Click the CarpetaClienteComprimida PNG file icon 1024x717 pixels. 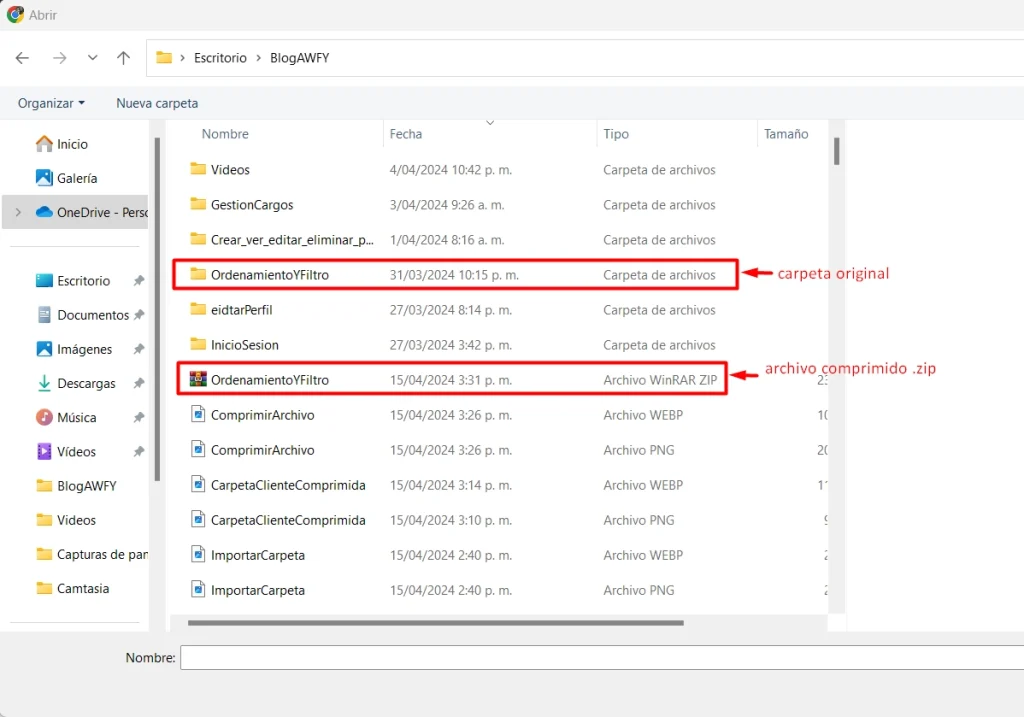[x=198, y=519]
